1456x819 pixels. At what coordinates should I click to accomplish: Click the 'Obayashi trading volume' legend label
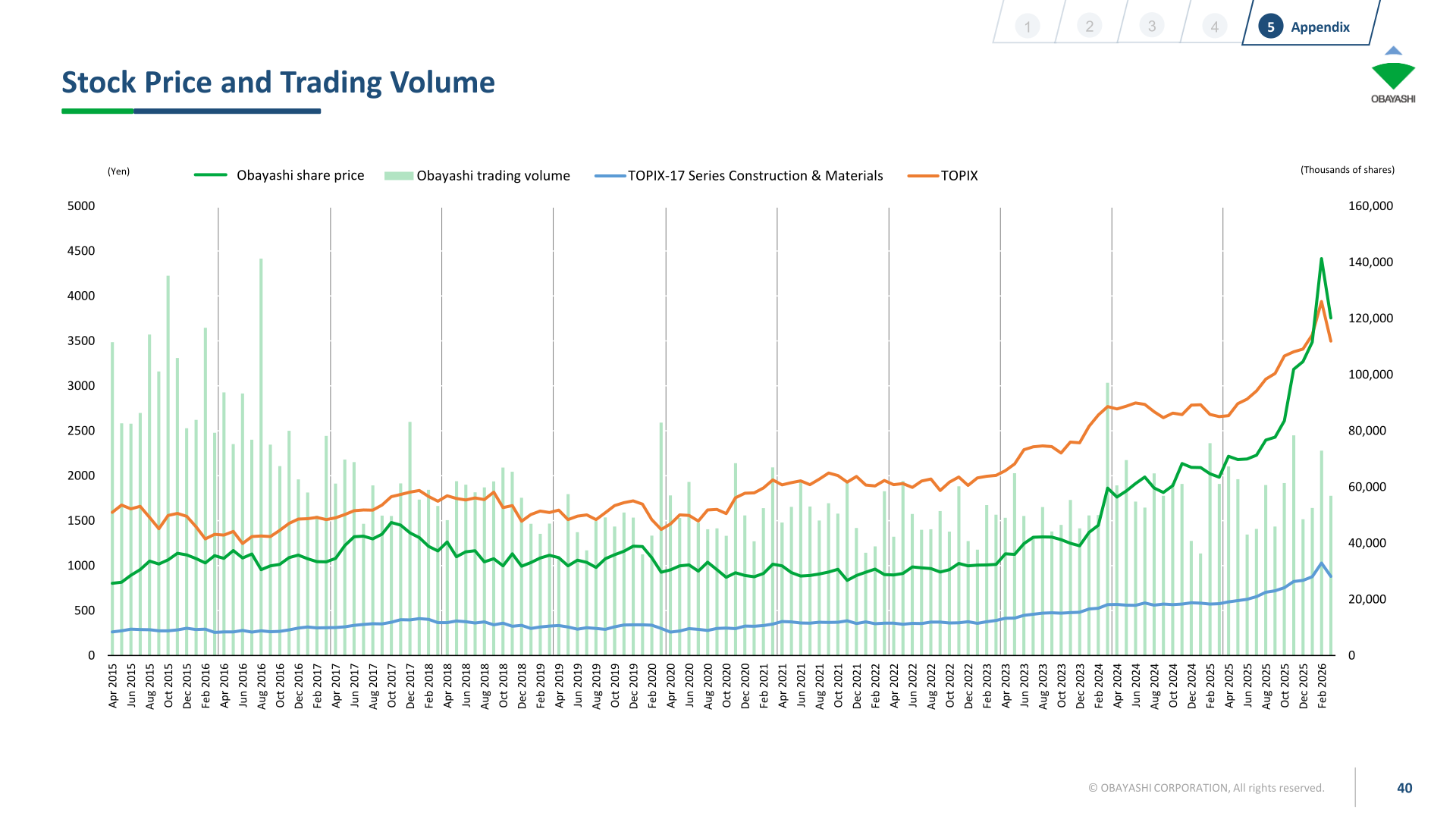(493, 176)
